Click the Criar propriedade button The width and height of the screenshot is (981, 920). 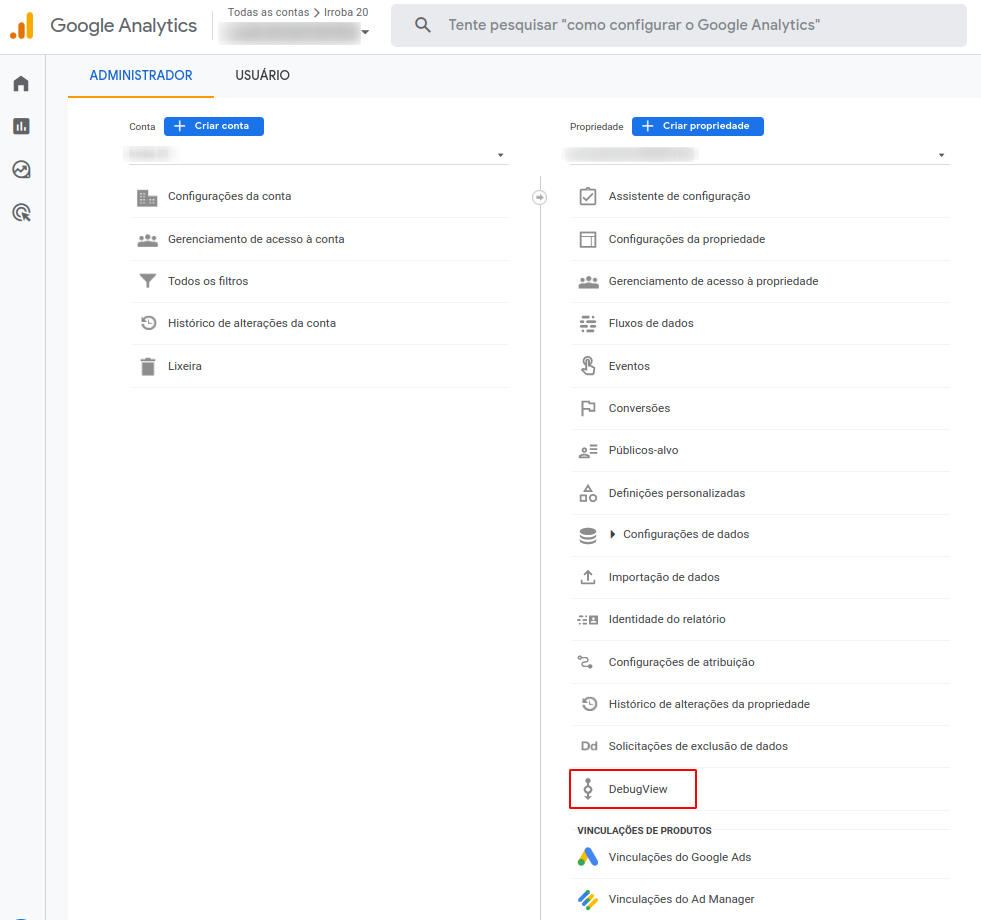tap(698, 126)
